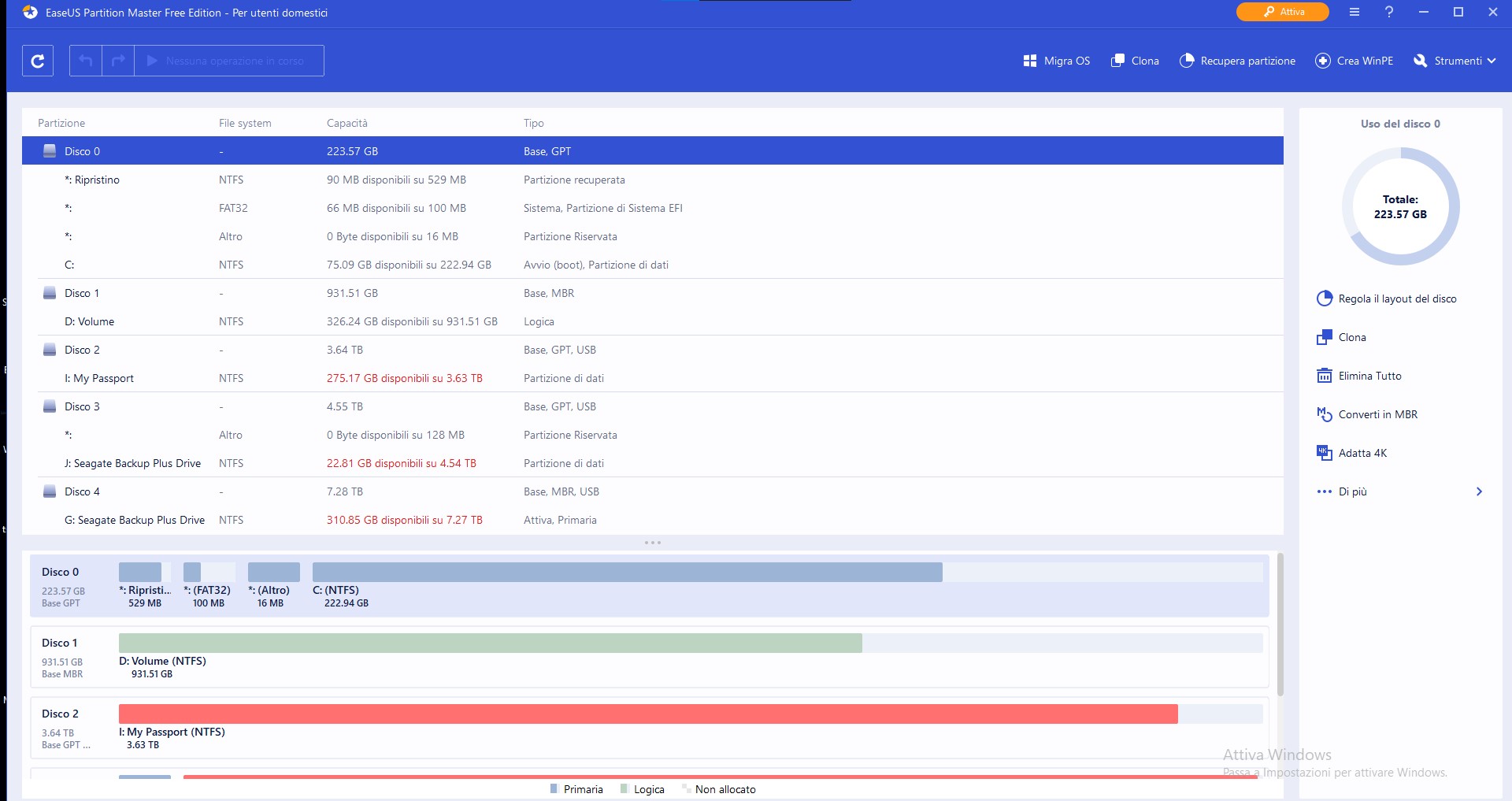Sort by Tipo column header
The width and height of the screenshot is (1512, 801).
click(534, 123)
